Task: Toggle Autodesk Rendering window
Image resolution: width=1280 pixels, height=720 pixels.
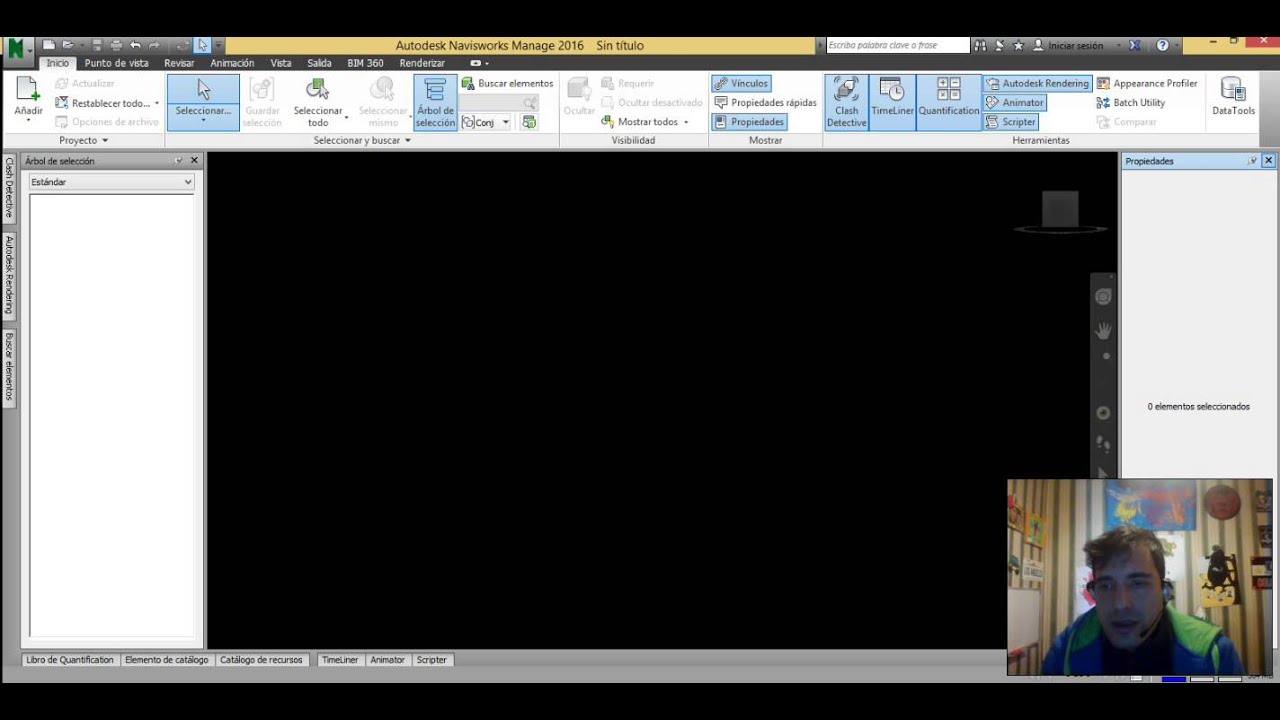Action: click(x=1037, y=83)
